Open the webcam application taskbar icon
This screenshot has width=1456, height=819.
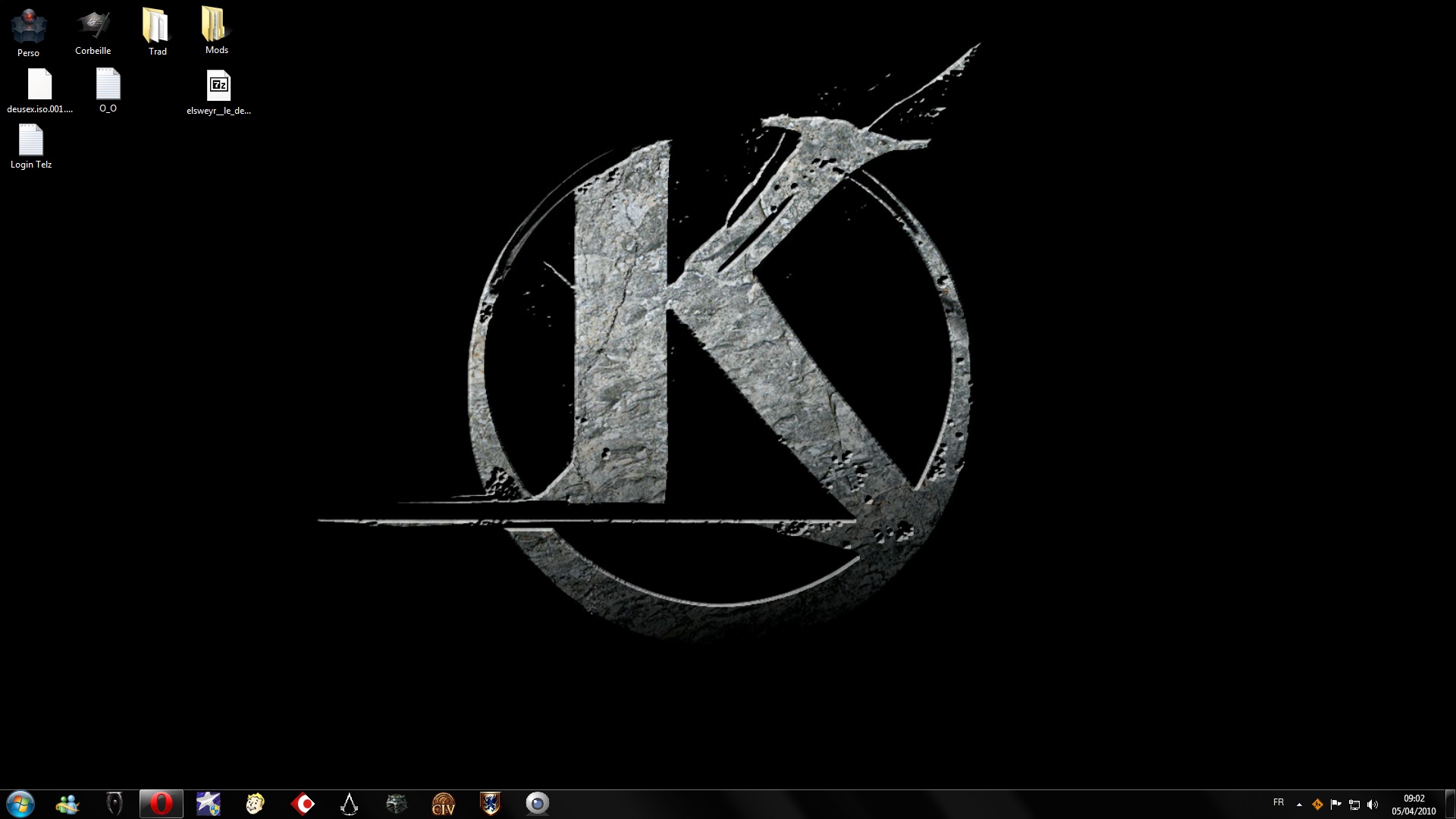pyautogui.click(x=537, y=804)
